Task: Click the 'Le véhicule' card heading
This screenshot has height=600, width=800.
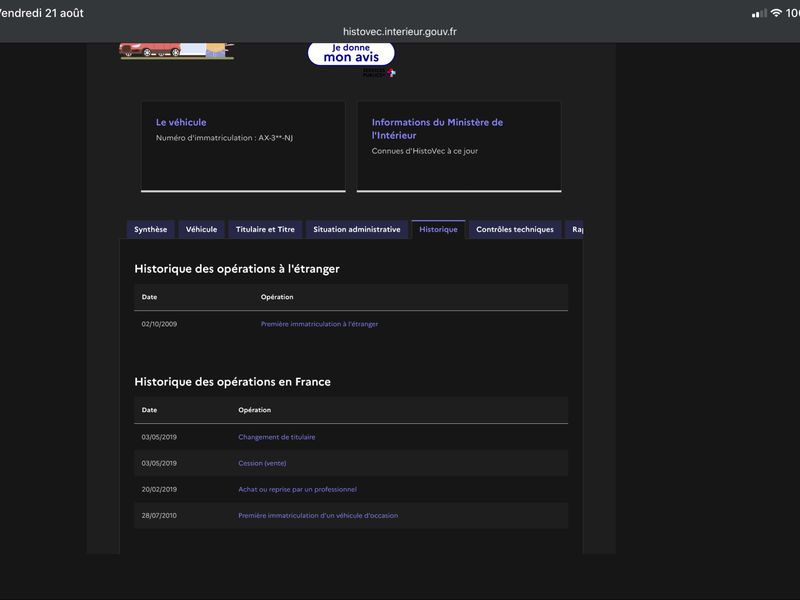Action: pos(181,122)
